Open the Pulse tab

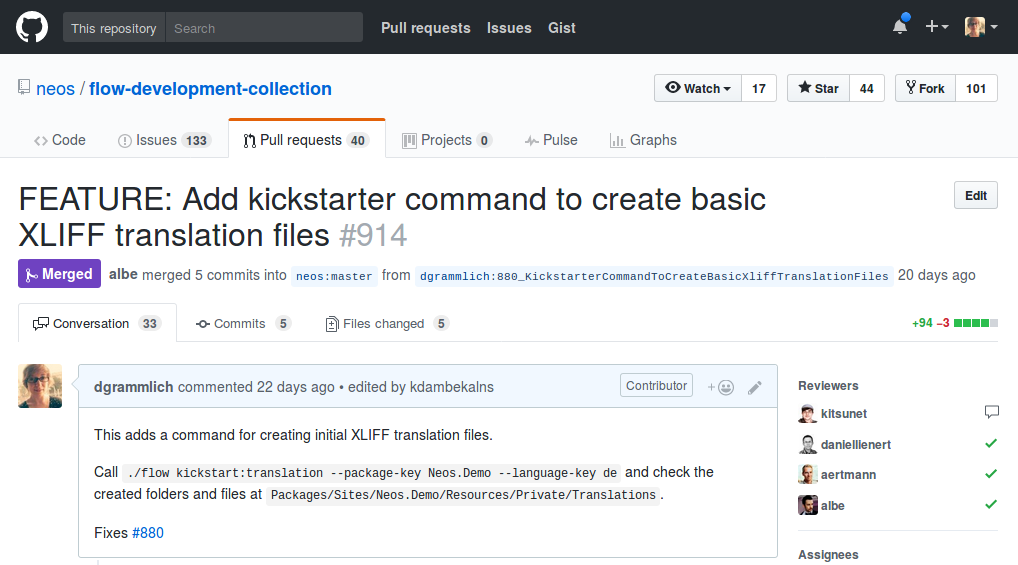pyautogui.click(x=551, y=140)
